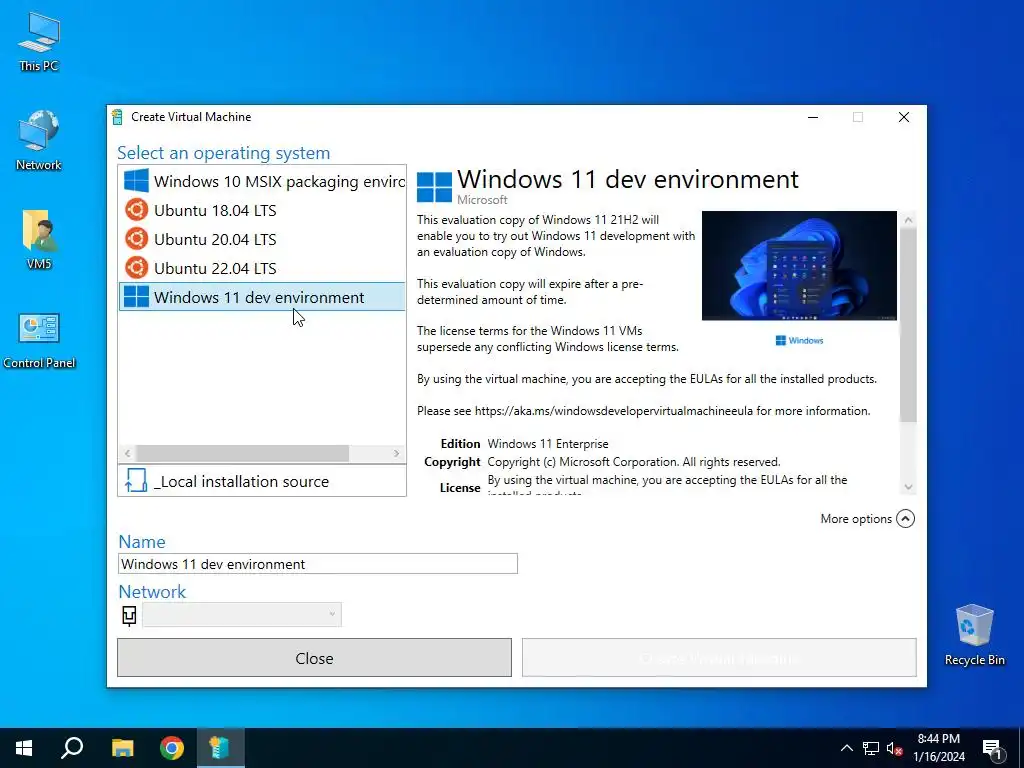The width and height of the screenshot is (1024, 768).
Task: Click the Windows logo beside Windows 11 list entry
Action: (x=136, y=296)
